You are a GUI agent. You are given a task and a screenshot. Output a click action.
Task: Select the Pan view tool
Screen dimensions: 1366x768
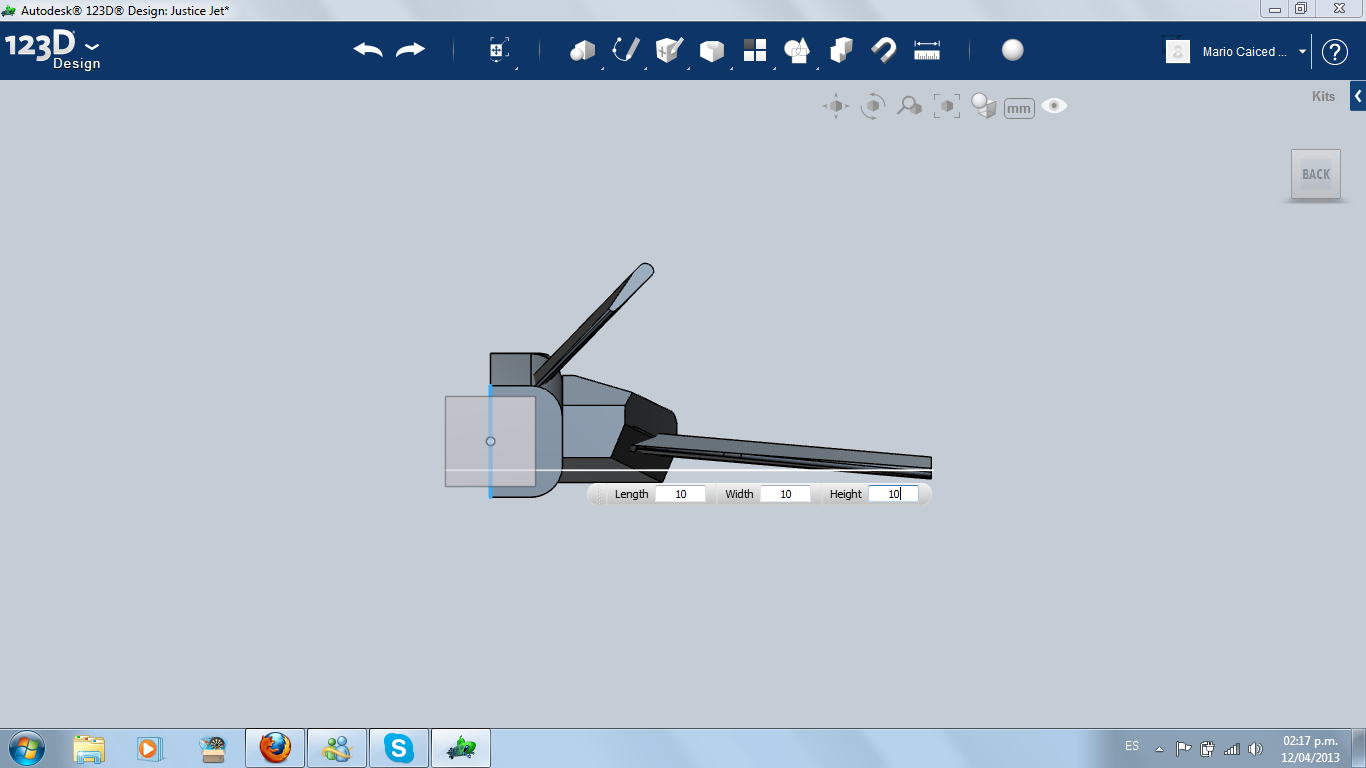836,106
